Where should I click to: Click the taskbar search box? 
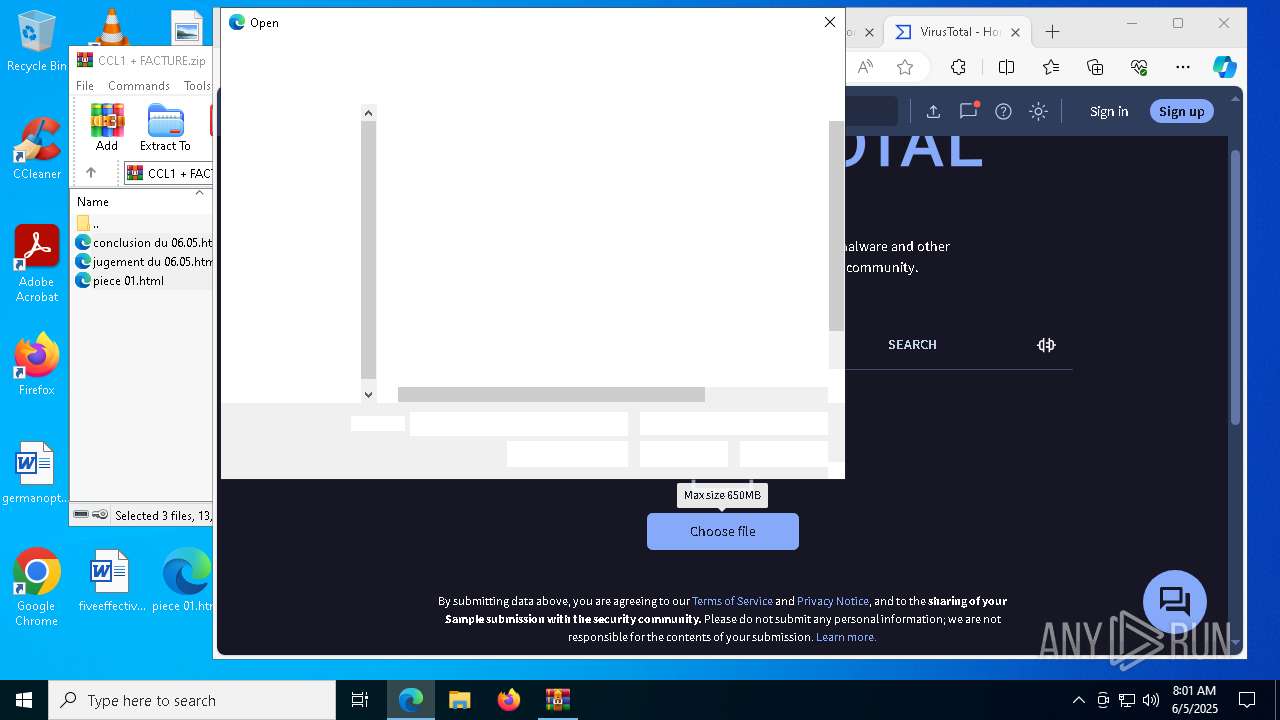(192, 700)
